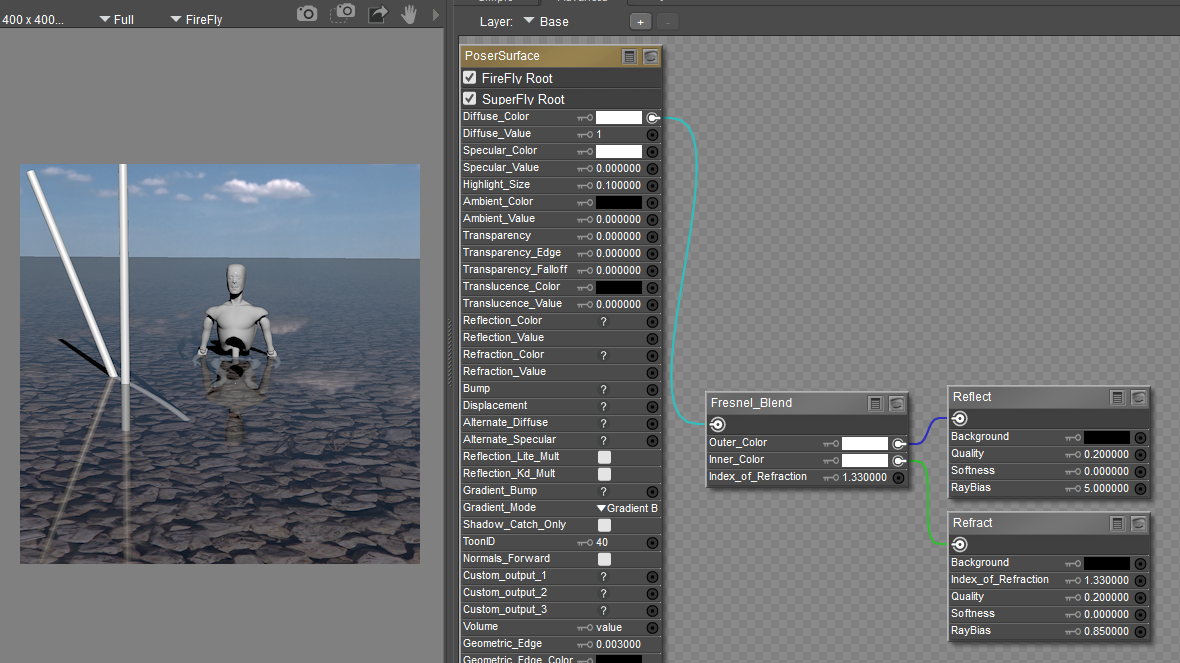This screenshot has height=663, width=1180.
Task: Click Refract node's output connector
Action: tap(959, 544)
